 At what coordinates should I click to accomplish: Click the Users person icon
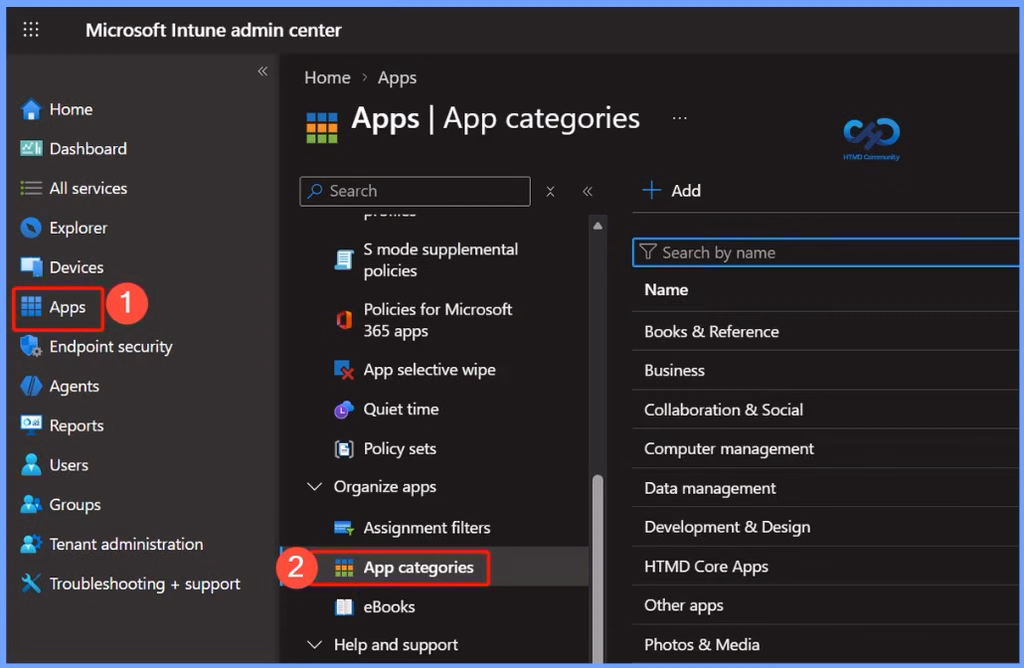click(x=31, y=465)
